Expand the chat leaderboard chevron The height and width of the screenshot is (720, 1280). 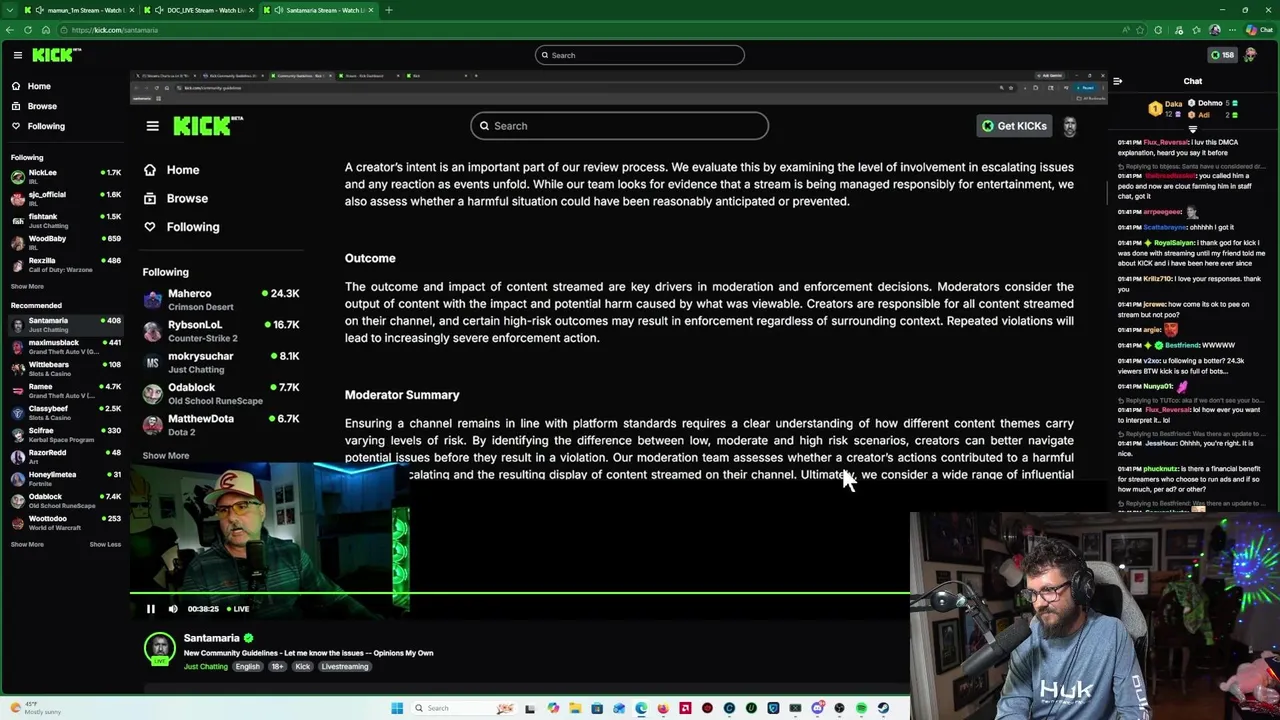coord(1192,129)
